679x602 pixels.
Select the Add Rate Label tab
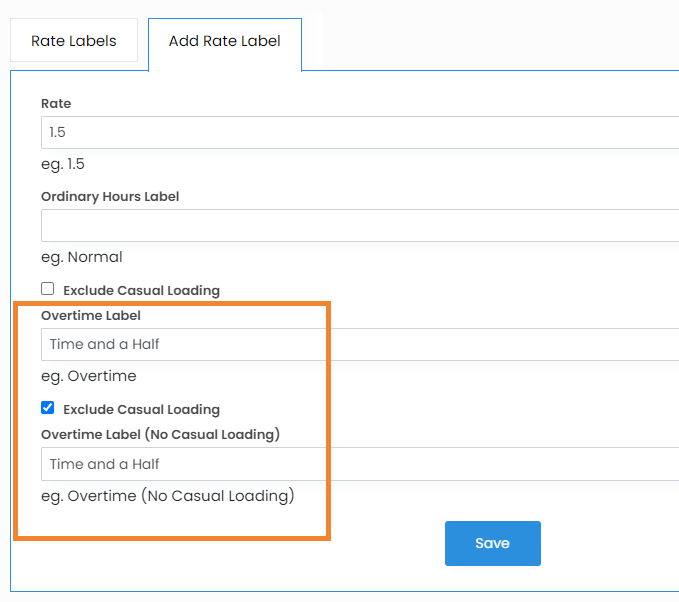[x=224, y=41]
